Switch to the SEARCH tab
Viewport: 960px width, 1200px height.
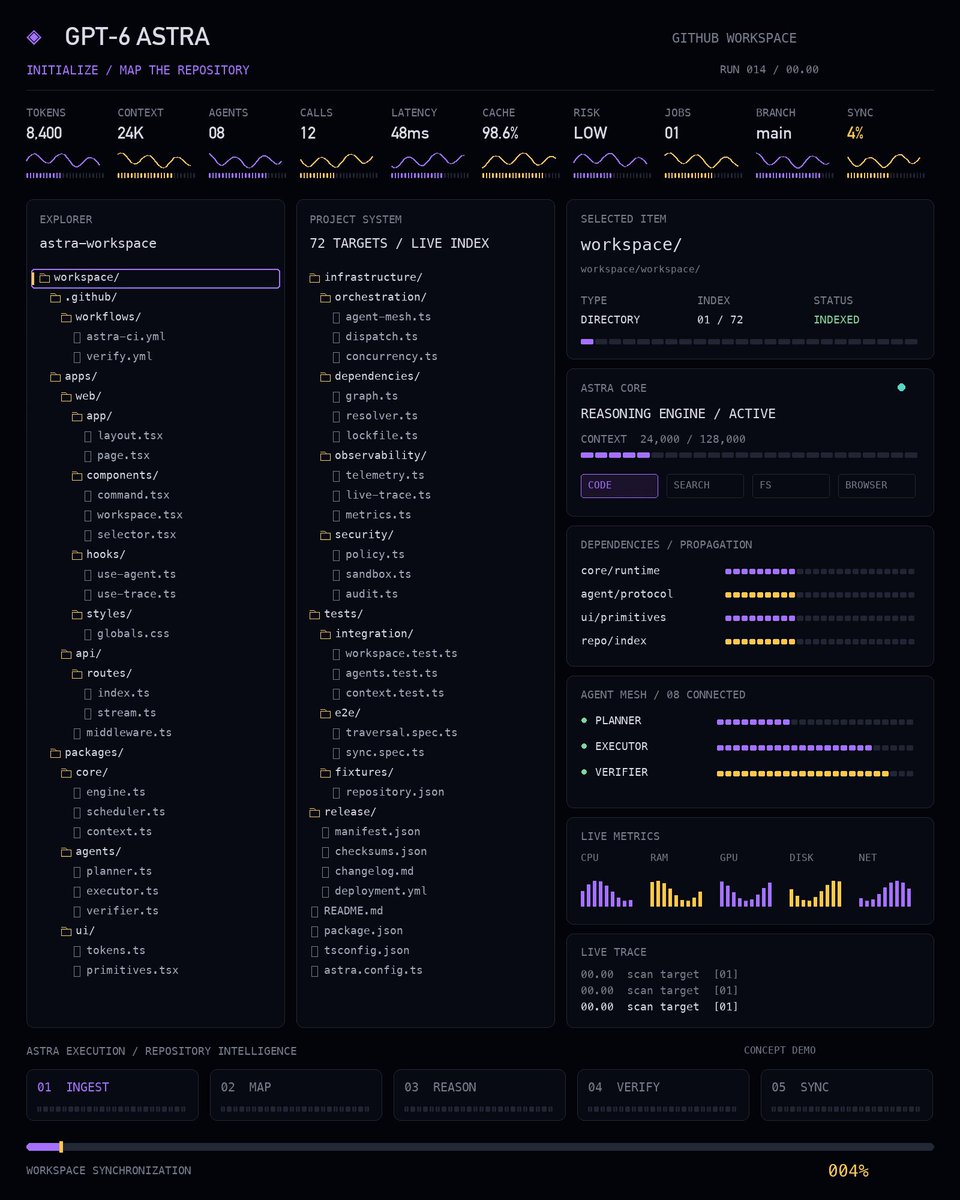pyautogui.click(x=705, y=486)
